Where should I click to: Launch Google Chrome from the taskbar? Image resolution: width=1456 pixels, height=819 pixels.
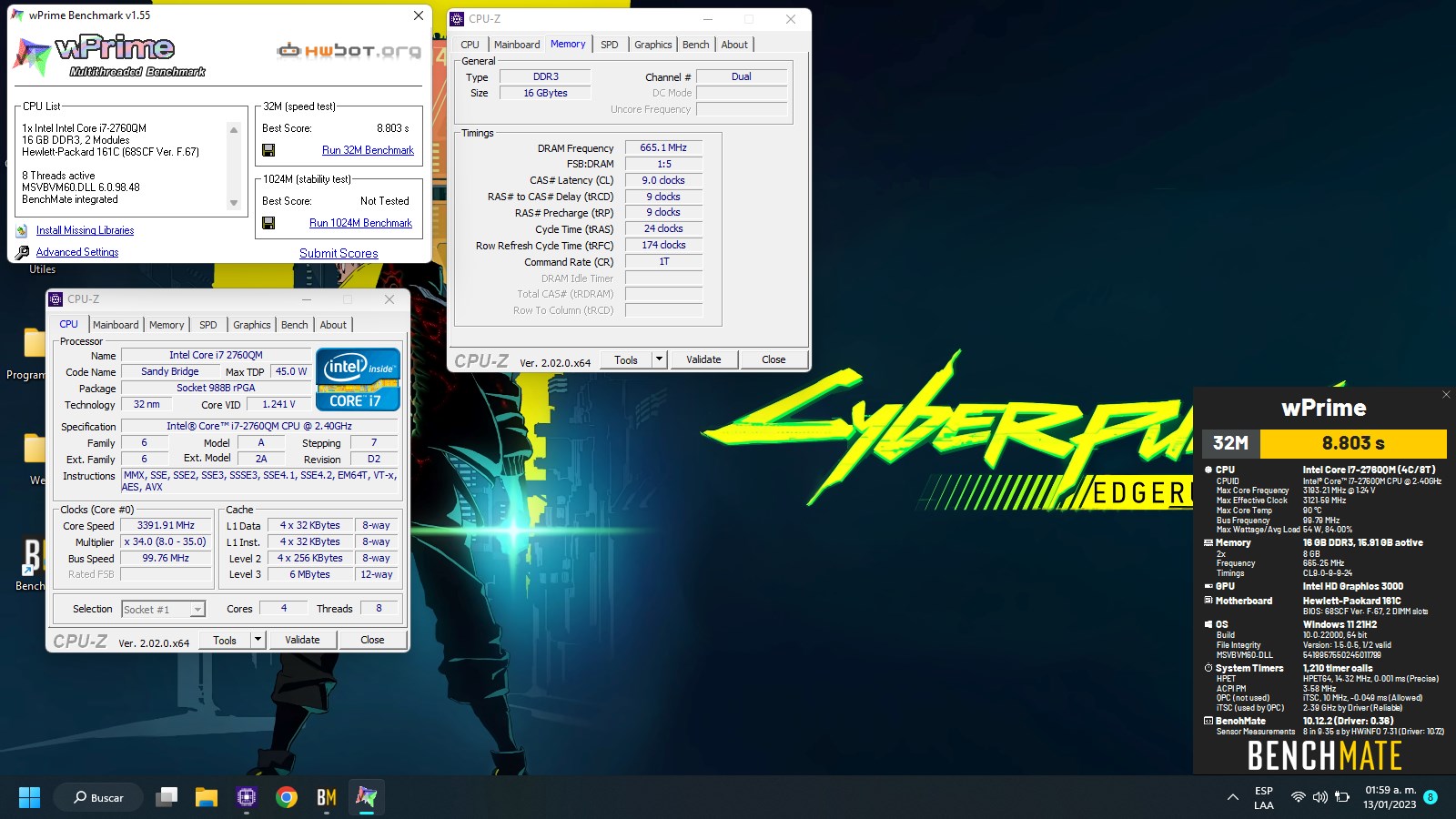pos(287,797)
